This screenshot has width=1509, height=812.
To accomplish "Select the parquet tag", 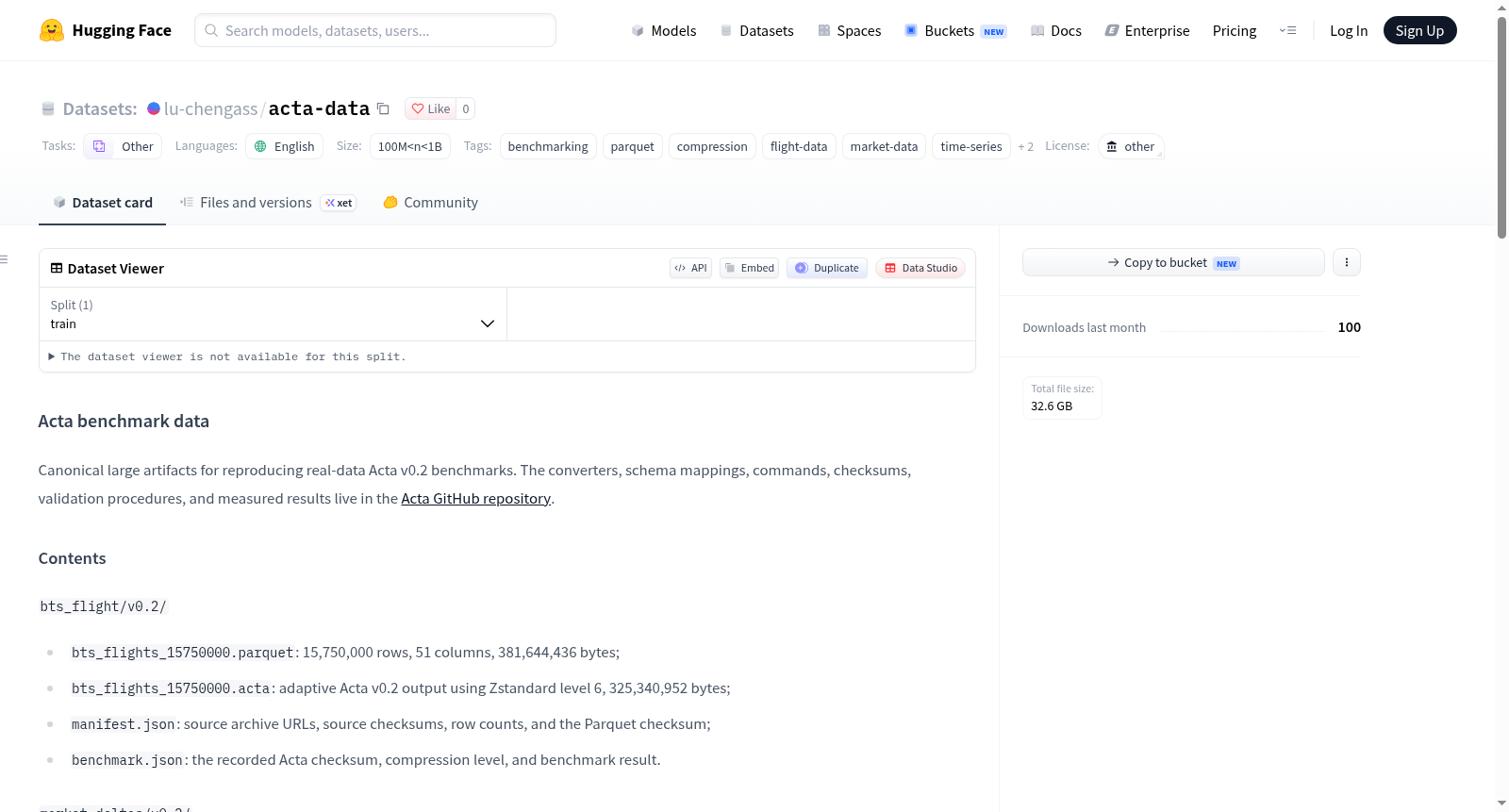I will (x=632, y=146).
